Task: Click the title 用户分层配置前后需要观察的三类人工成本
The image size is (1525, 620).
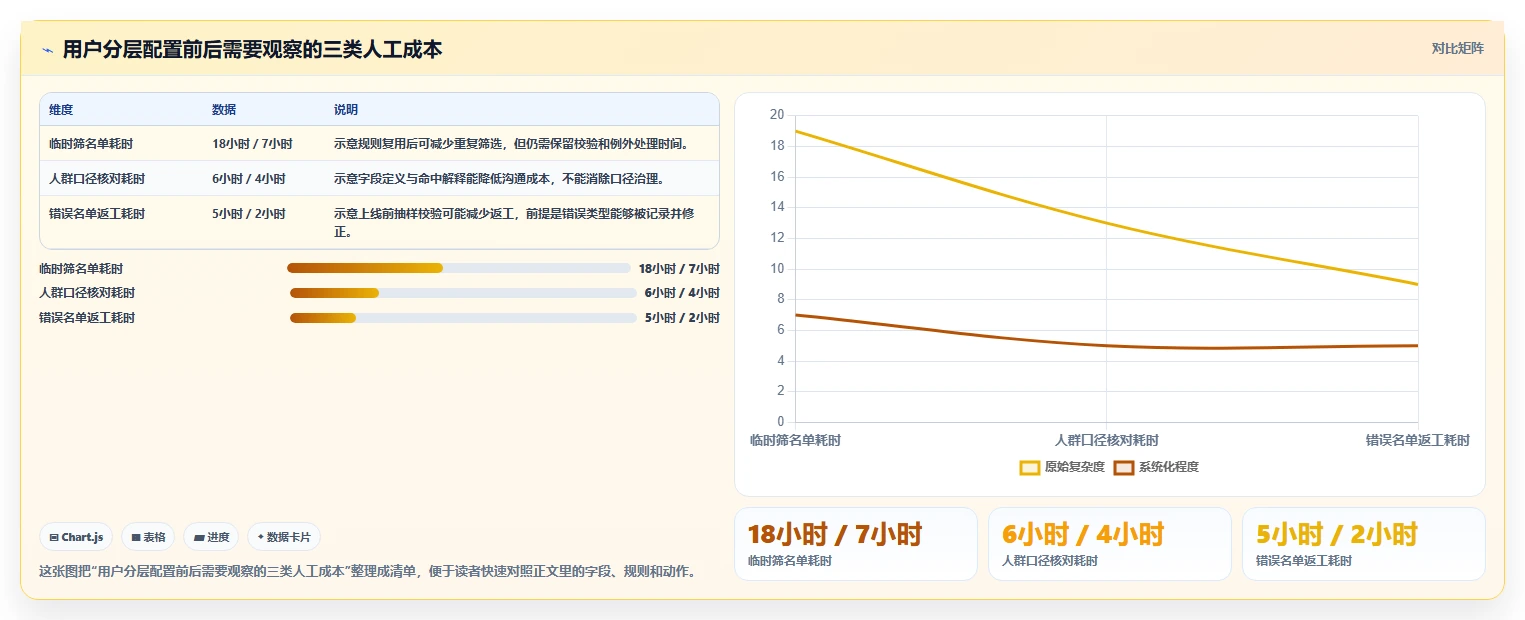Action: [252, 49]
